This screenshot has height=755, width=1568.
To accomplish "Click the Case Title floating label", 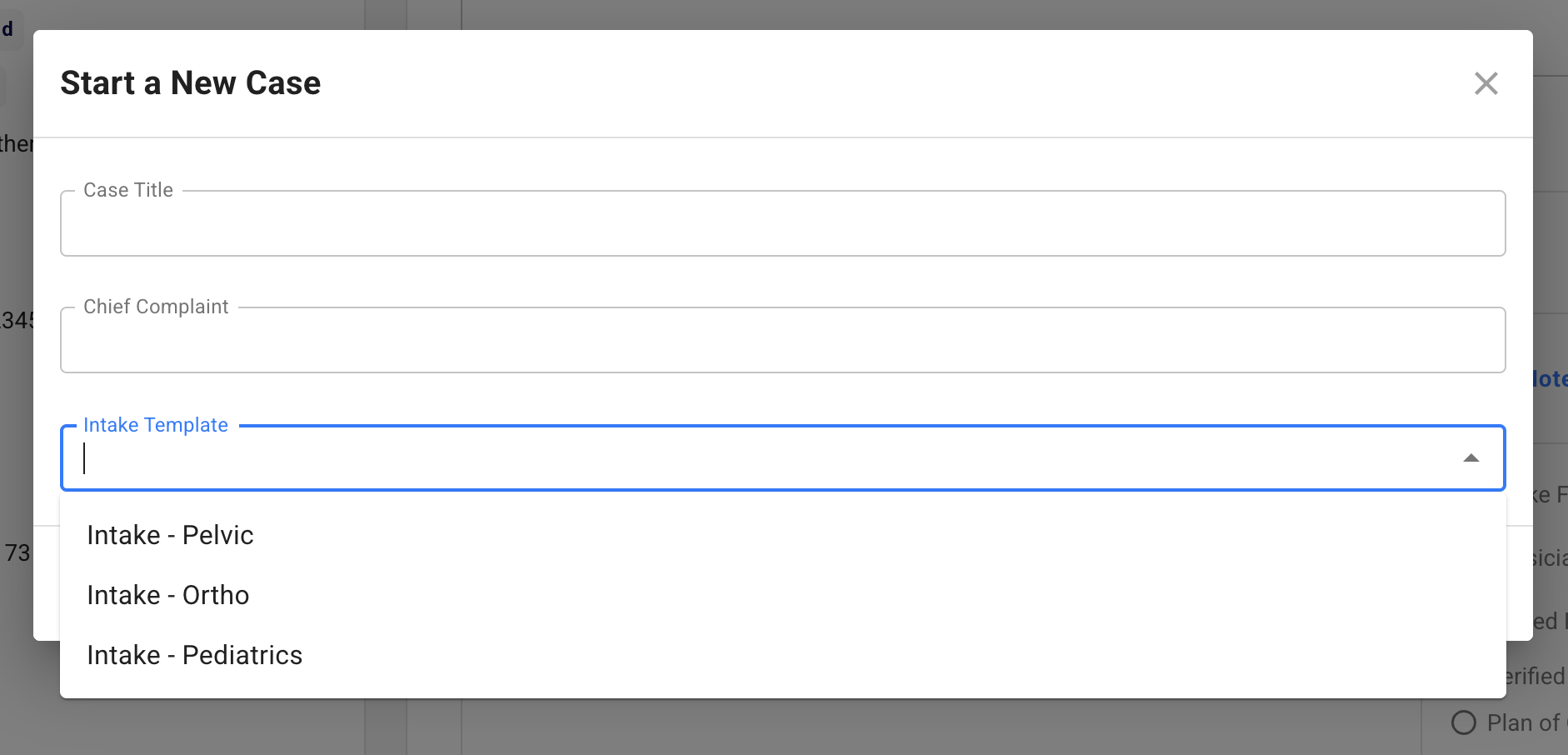I will pyautogui.click(x=128, y=191).
